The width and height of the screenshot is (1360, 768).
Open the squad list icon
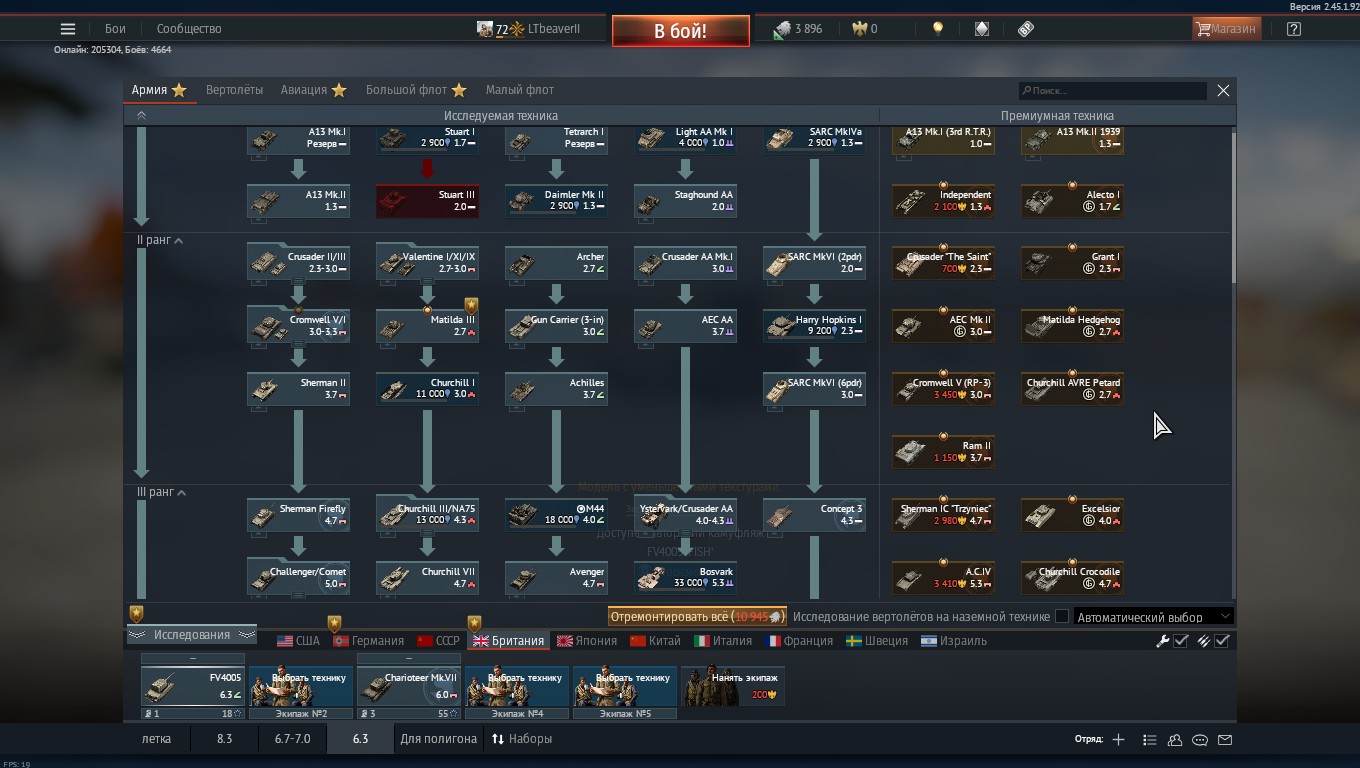(x=1149, y=740)
